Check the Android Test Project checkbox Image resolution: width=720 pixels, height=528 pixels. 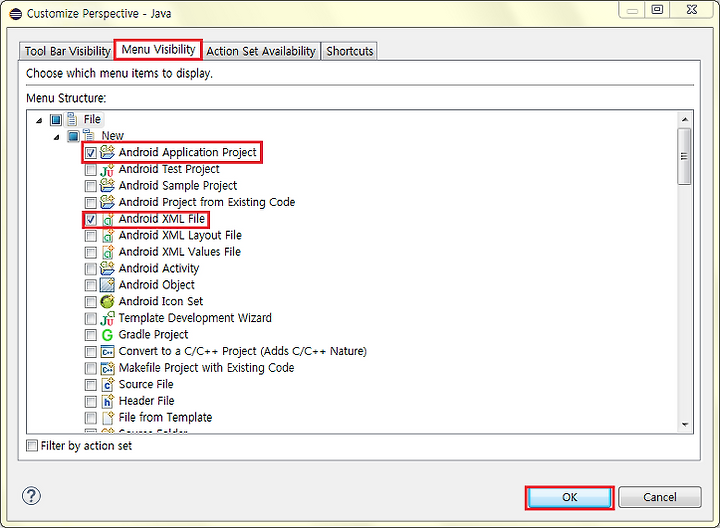coord(90,169)
